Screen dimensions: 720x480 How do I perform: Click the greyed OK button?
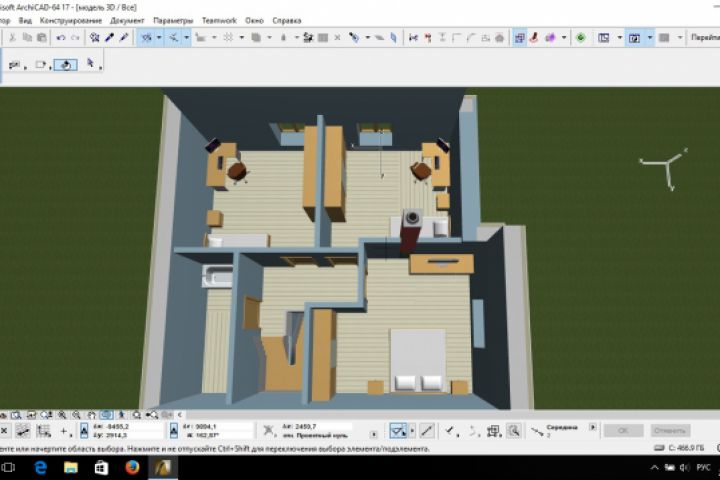[623, 430]
